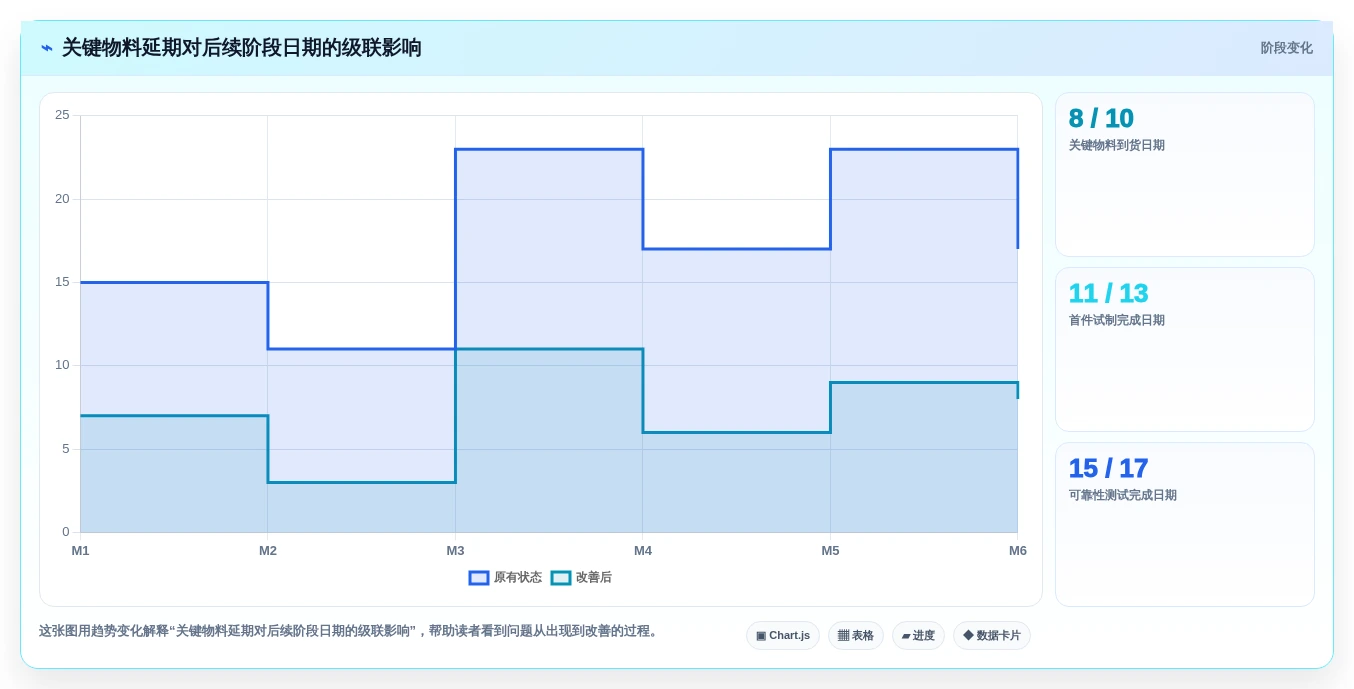The height and width of the screenshot is (689, 1354).
Task: Click the y-axis value 10
Action: [x=62, y=365]
